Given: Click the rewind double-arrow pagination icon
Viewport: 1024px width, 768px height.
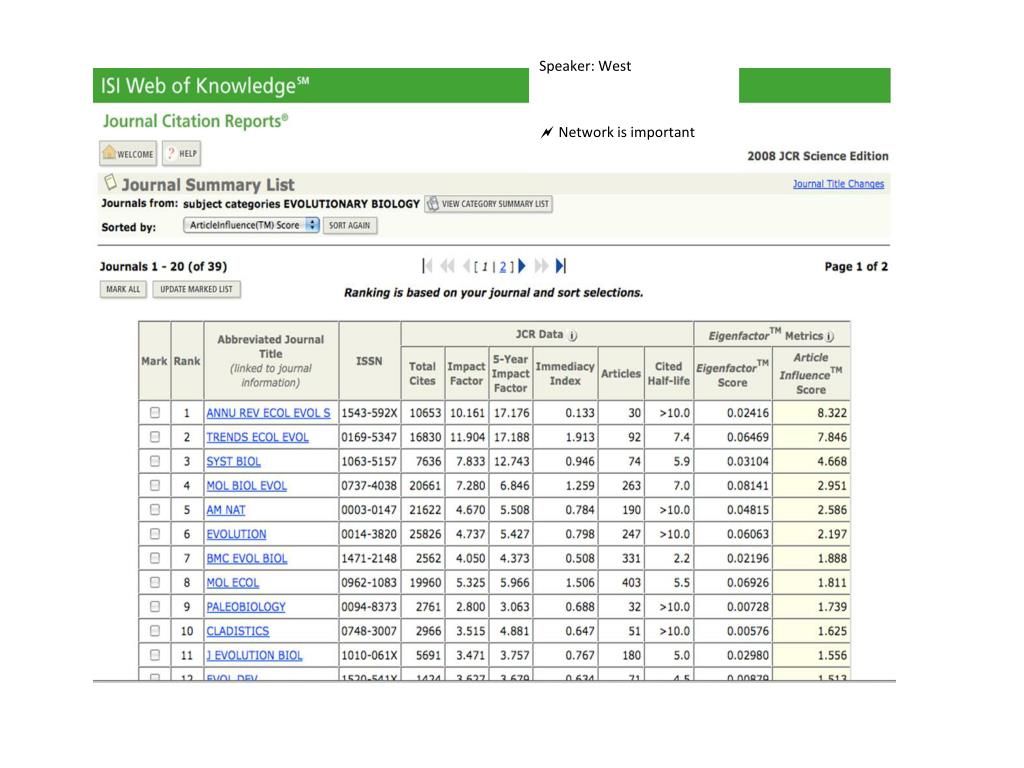Looking at the screenshot, I should coord(447,266).
